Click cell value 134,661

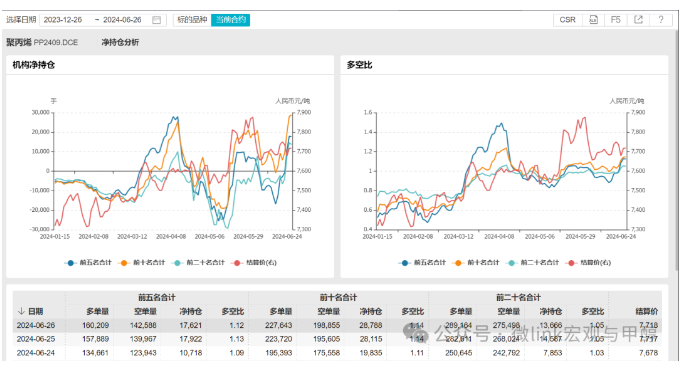[x=95, y=353]
